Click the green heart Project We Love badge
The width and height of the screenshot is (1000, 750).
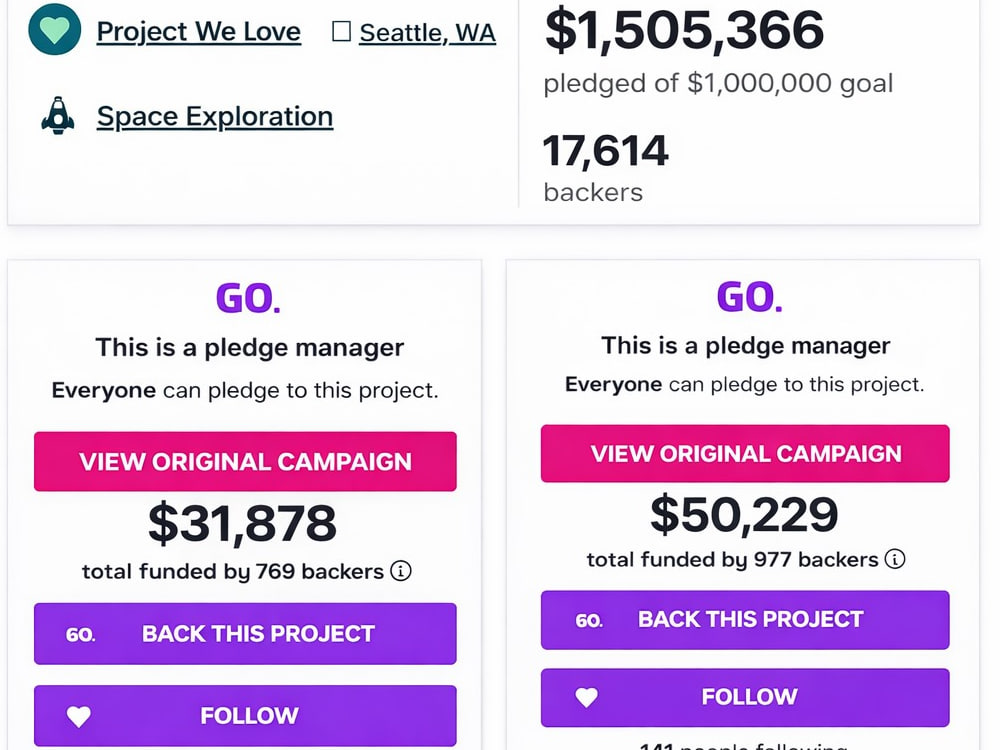[55, 29]
